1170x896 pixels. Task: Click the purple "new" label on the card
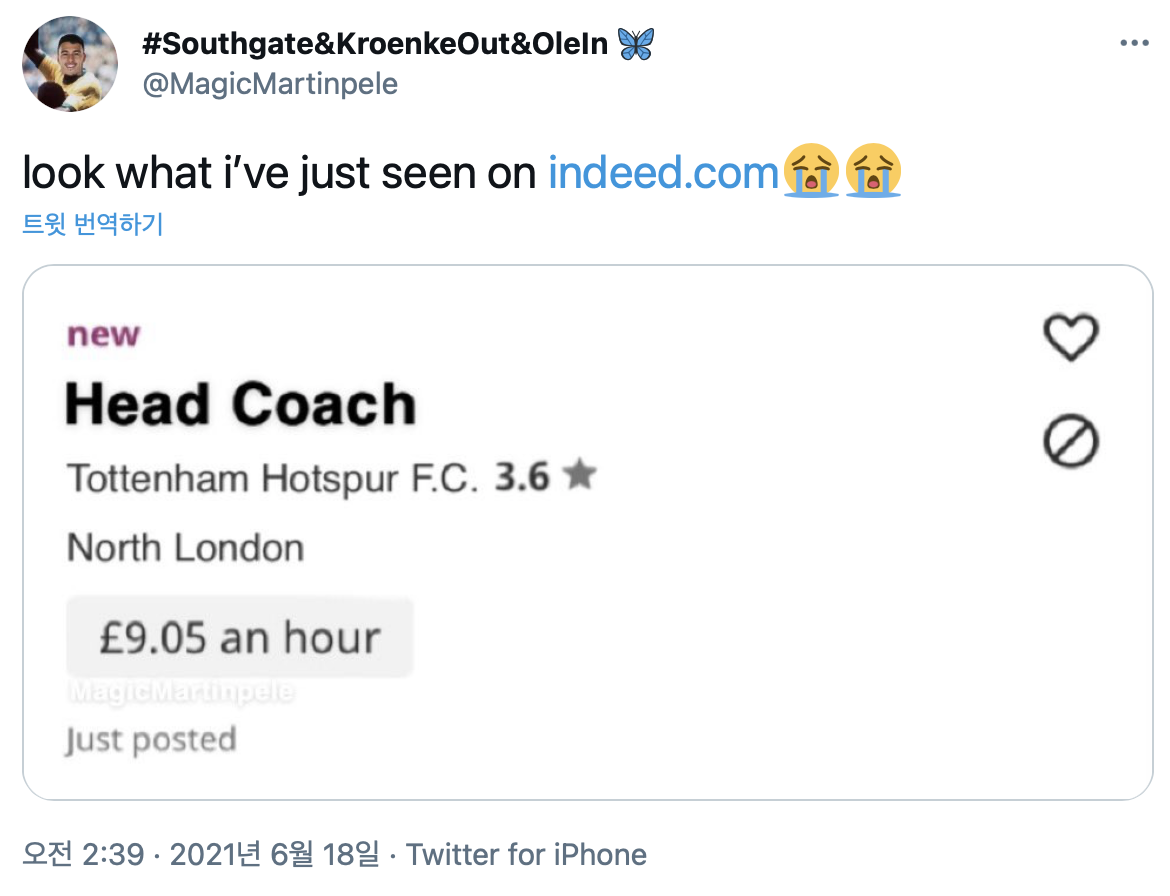[103, 335]
